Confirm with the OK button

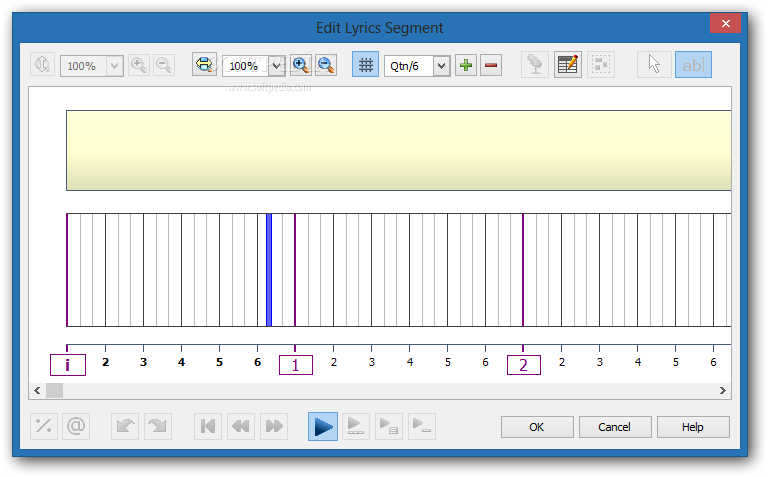(537, 427)
